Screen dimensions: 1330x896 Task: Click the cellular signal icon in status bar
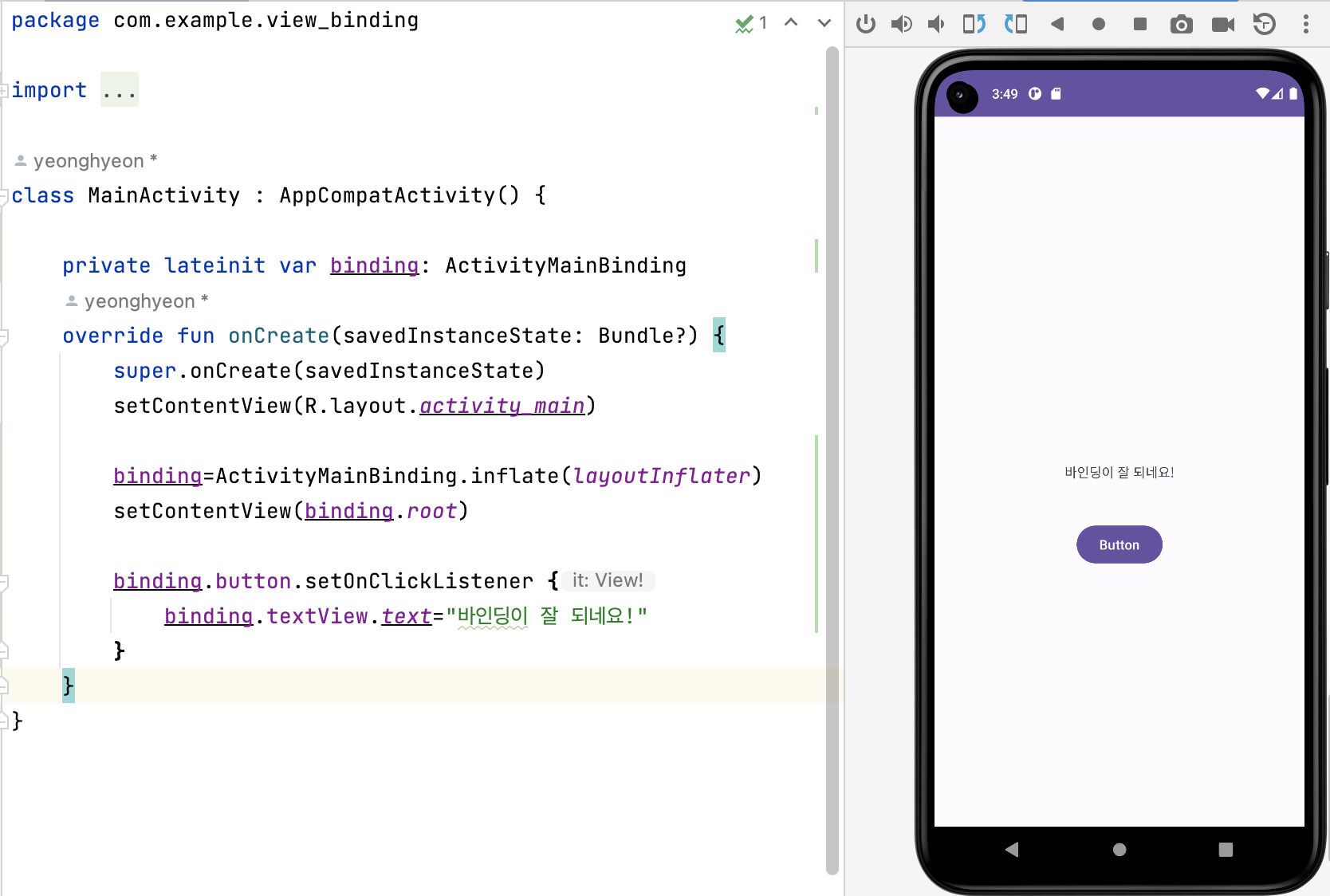point(1277,93)
